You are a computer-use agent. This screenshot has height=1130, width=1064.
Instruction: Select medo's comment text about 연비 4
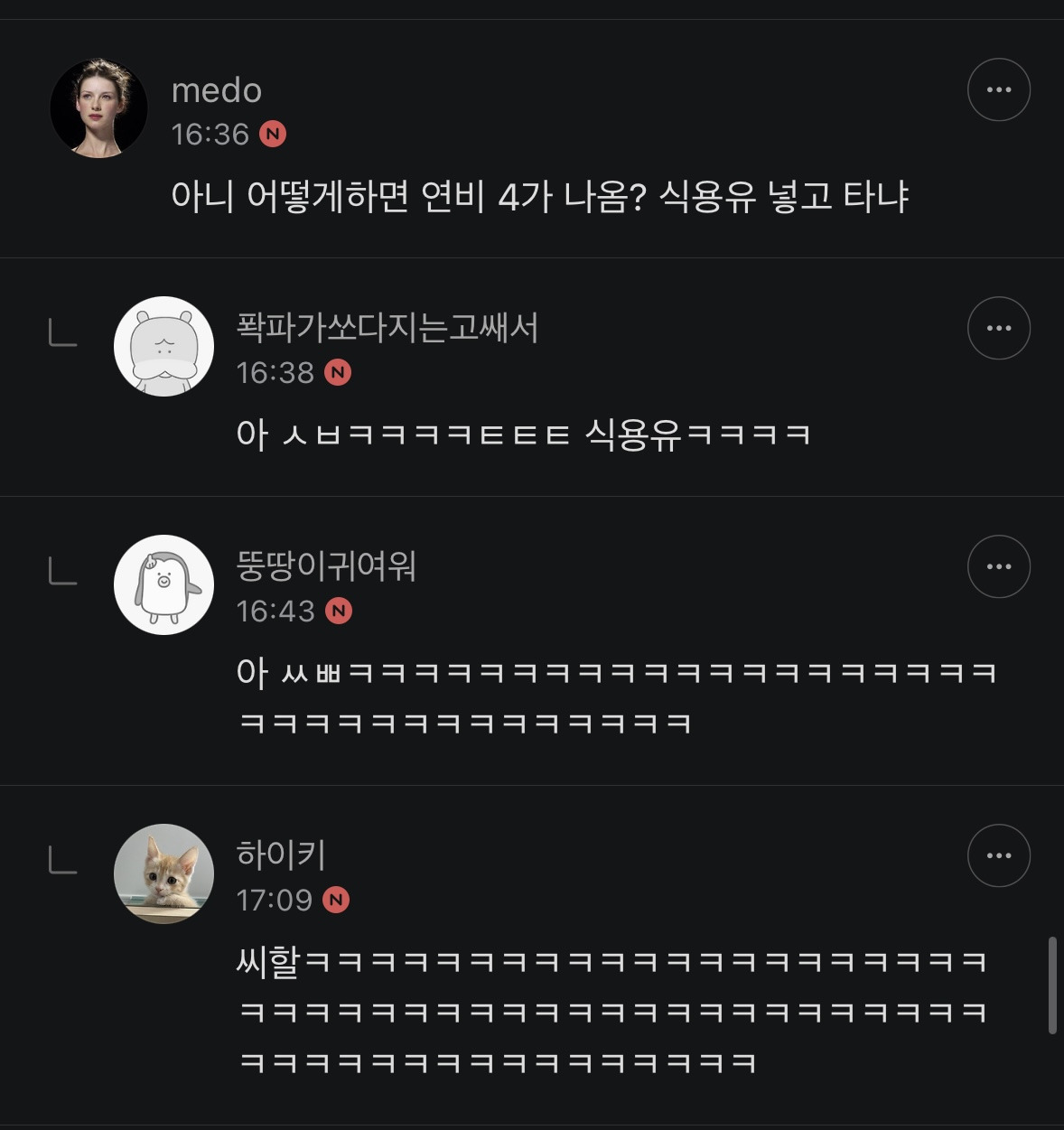540,196
